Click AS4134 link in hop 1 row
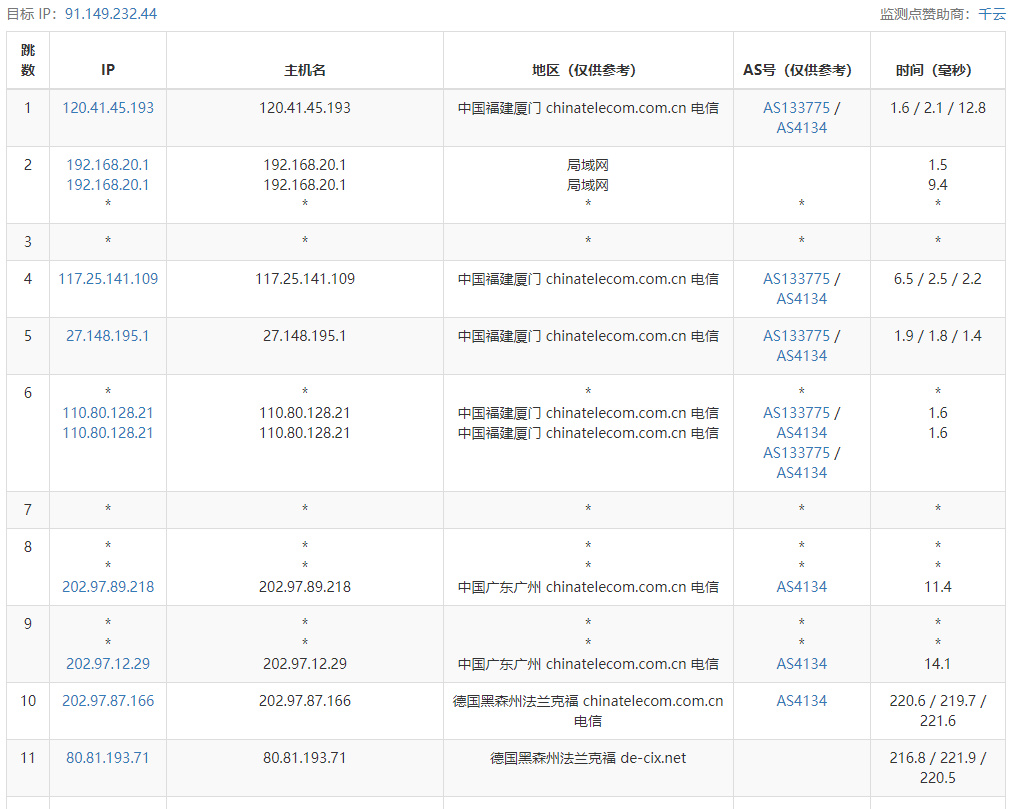 tap(801, 128)
